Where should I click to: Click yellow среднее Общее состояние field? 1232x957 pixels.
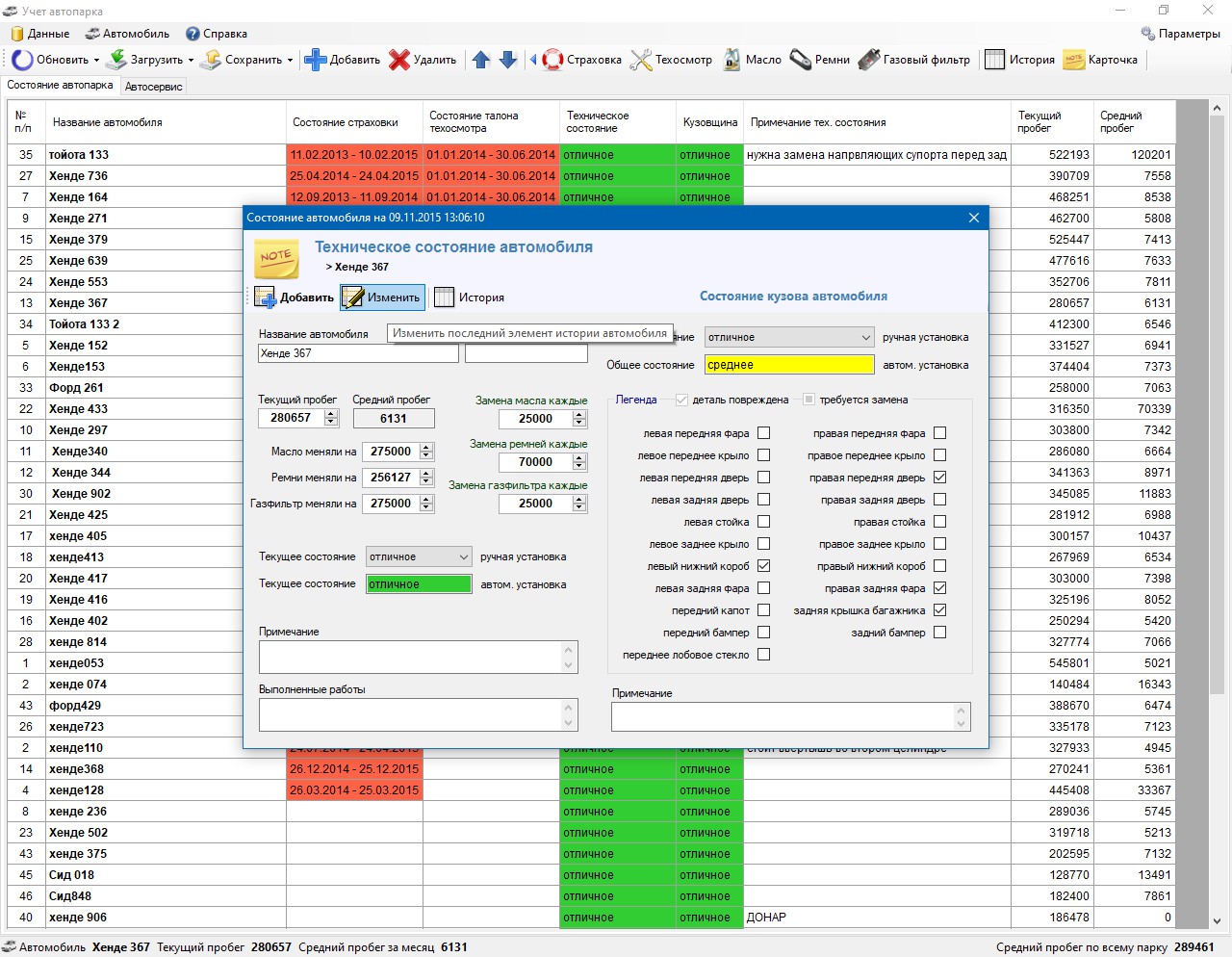(x=789, y=365)
